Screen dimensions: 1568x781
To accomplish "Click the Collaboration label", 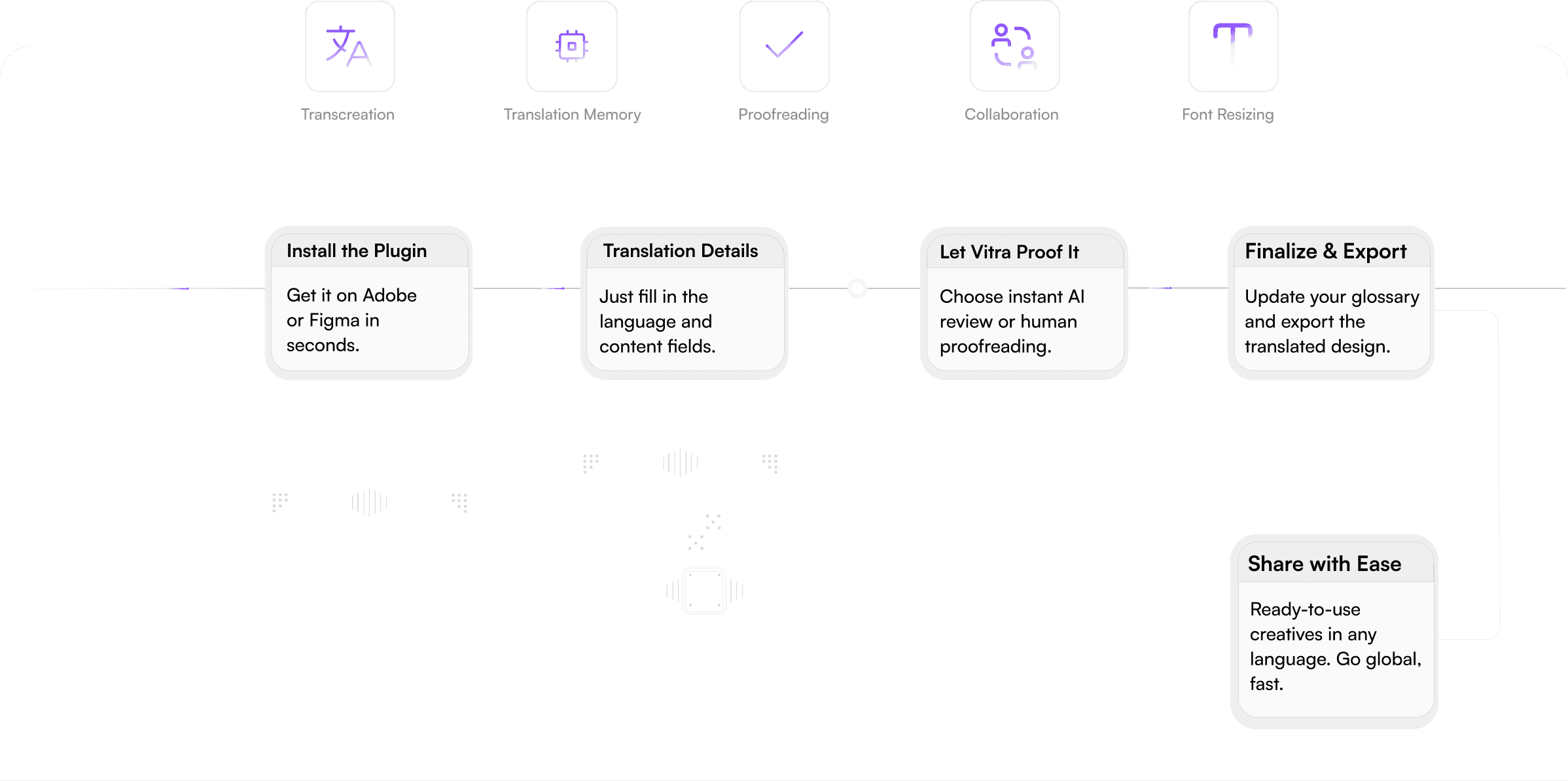I will 1011,114.
